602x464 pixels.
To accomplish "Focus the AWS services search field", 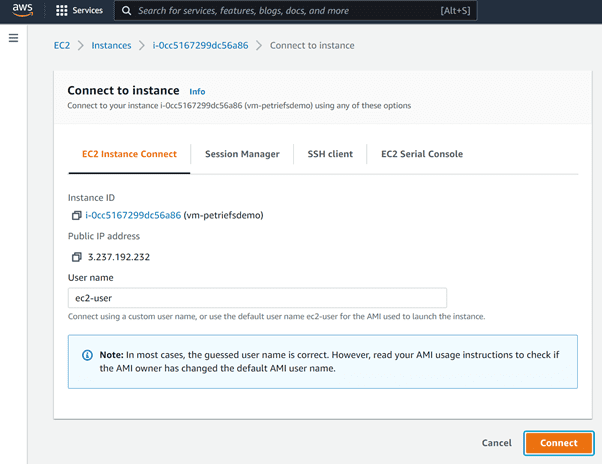I will pyautogui.click(x=296, y=10).
